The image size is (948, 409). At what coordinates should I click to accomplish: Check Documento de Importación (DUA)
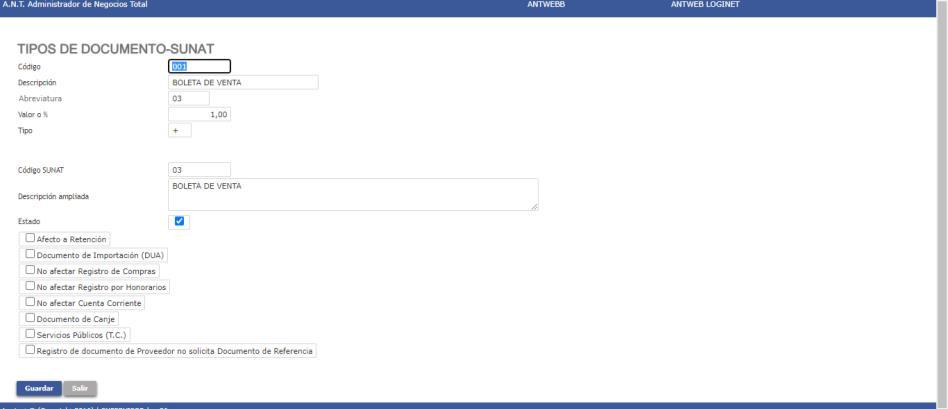30,254
